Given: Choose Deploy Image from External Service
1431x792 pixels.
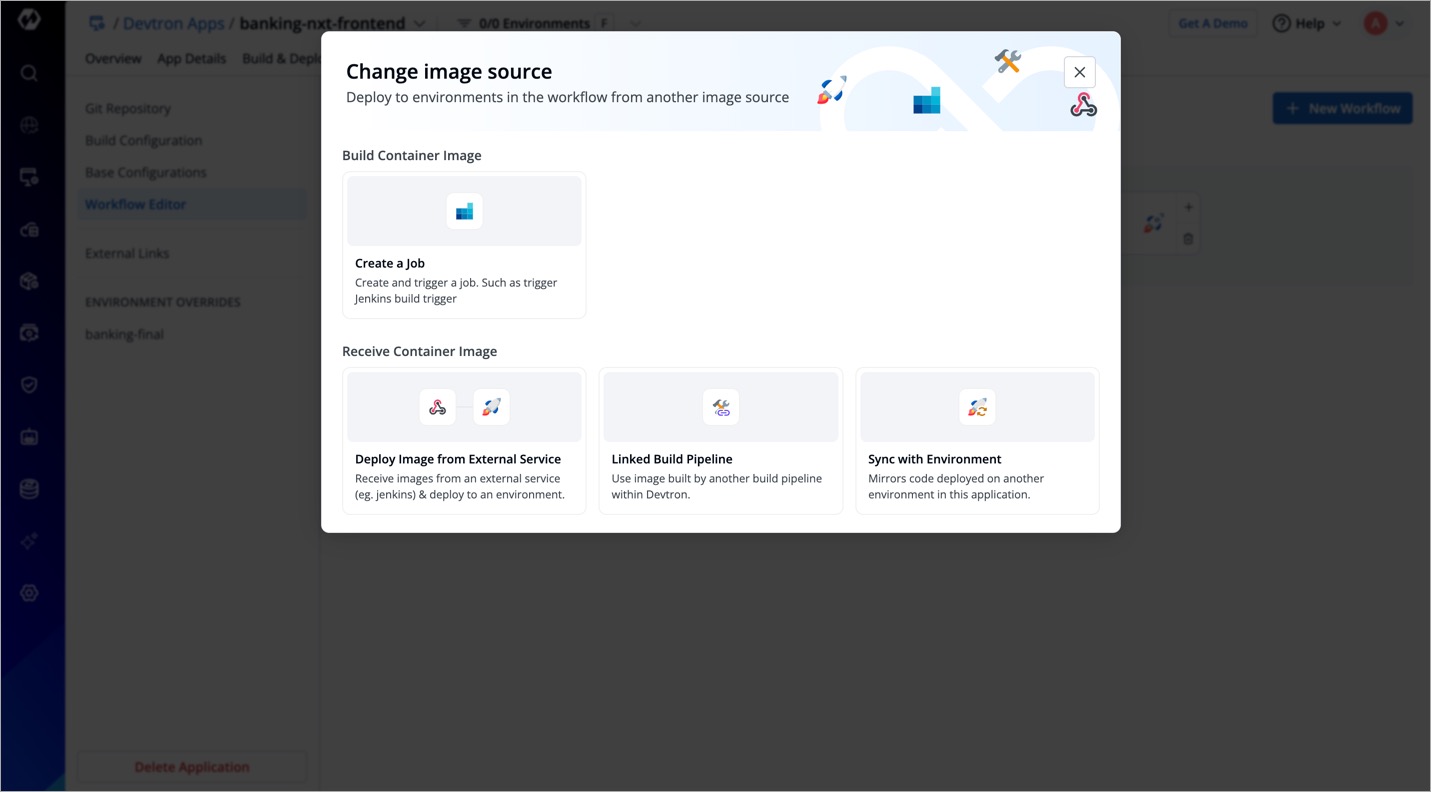Looking at the screenshot, I should [464, 441].
